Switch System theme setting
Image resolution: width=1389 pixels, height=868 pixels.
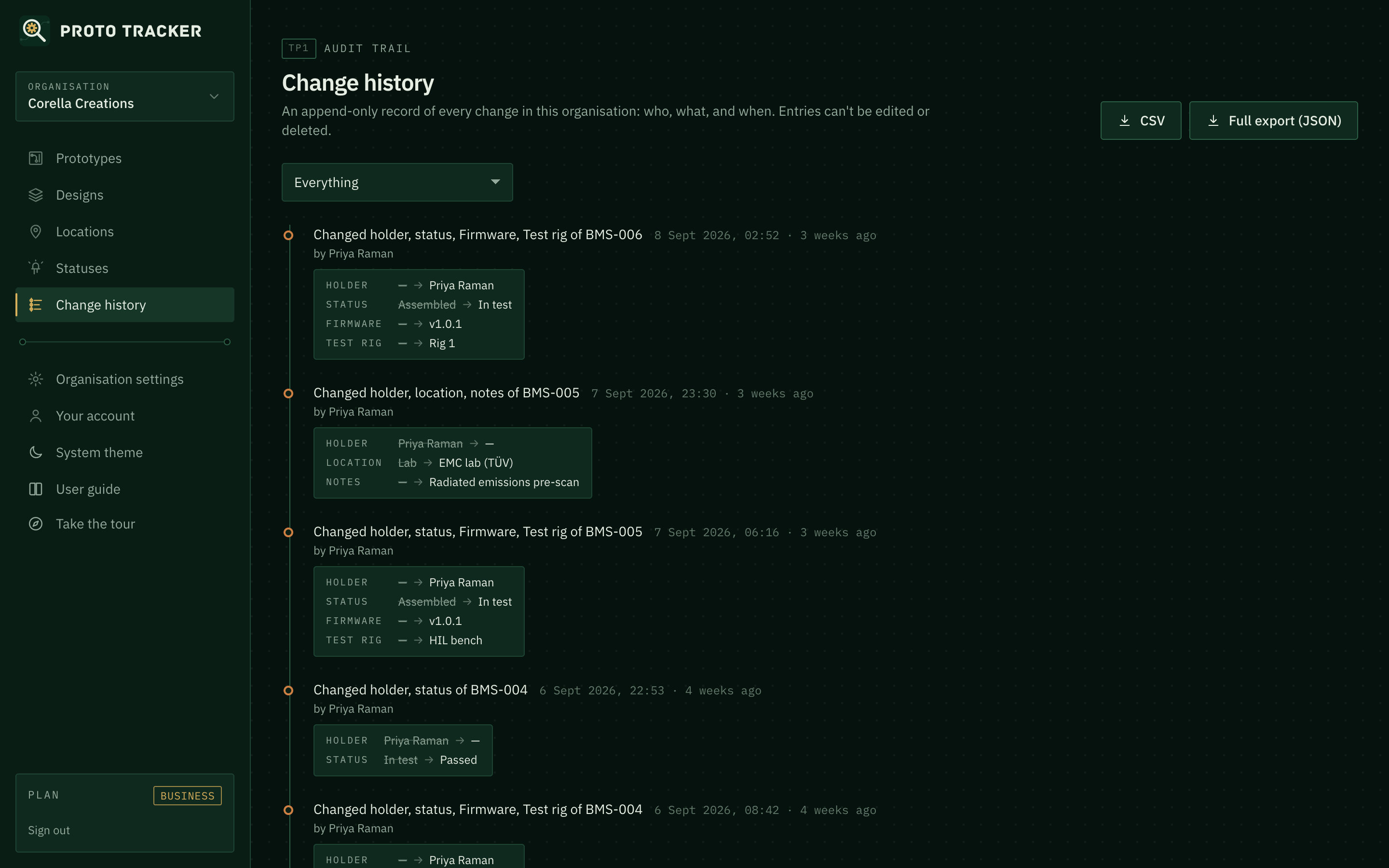coord(124,452)
